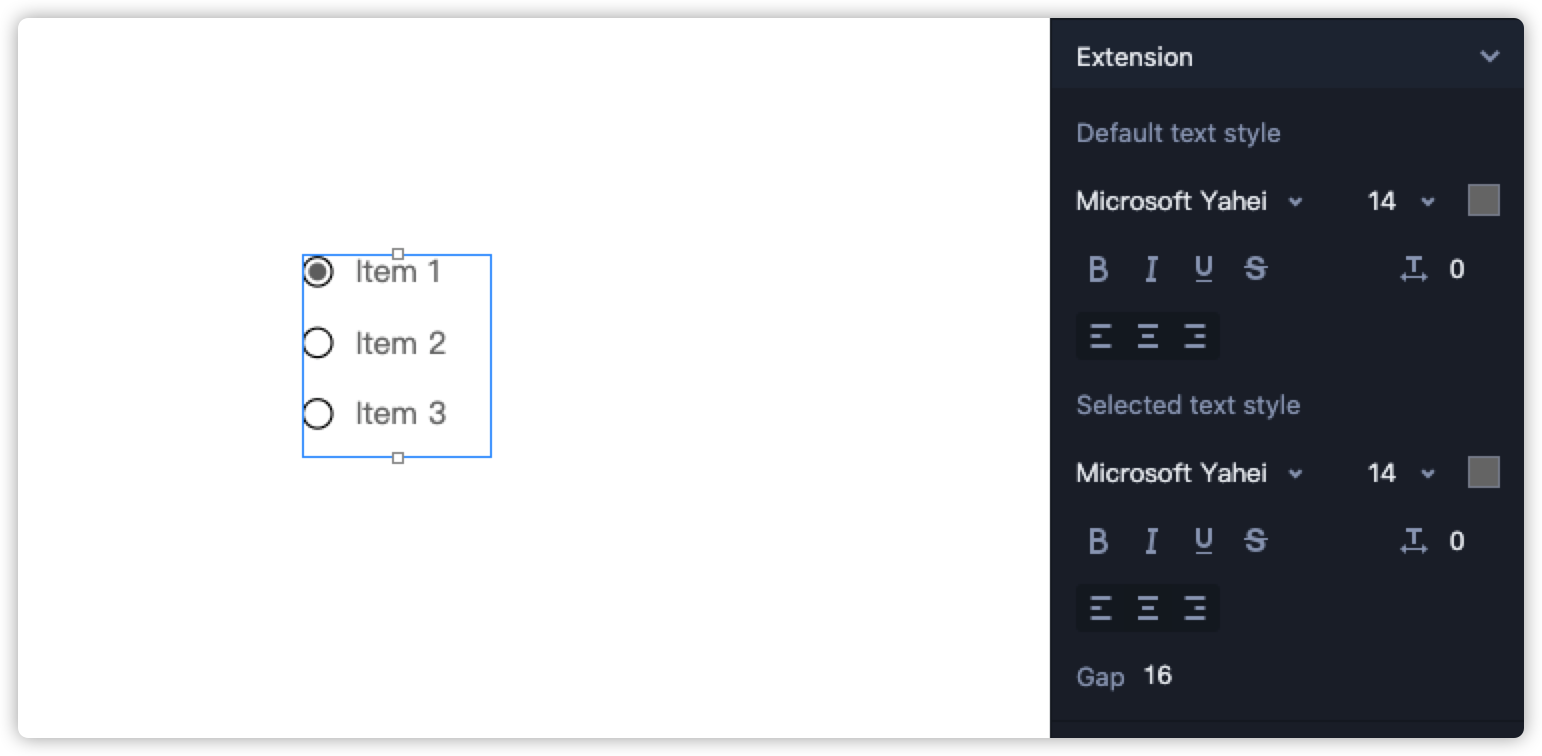
Task: Open the Default text style color swatch
Action: coord(1483,200)
